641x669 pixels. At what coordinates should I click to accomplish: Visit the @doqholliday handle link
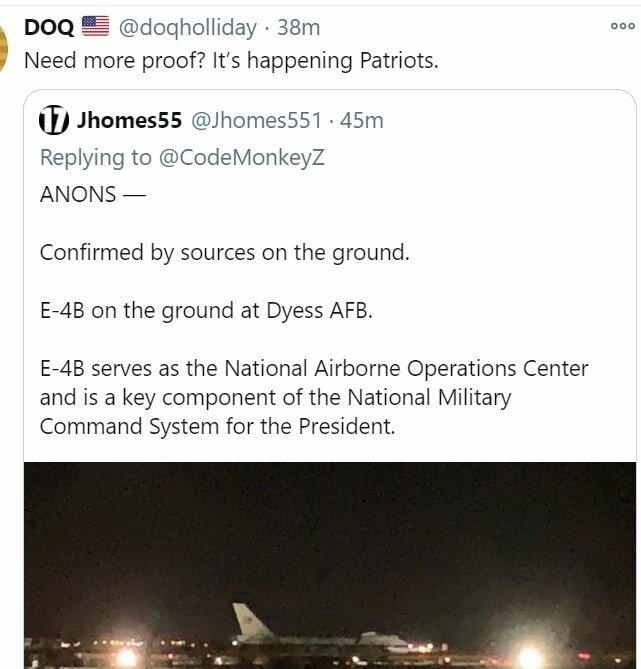click(x=188, y=27)
